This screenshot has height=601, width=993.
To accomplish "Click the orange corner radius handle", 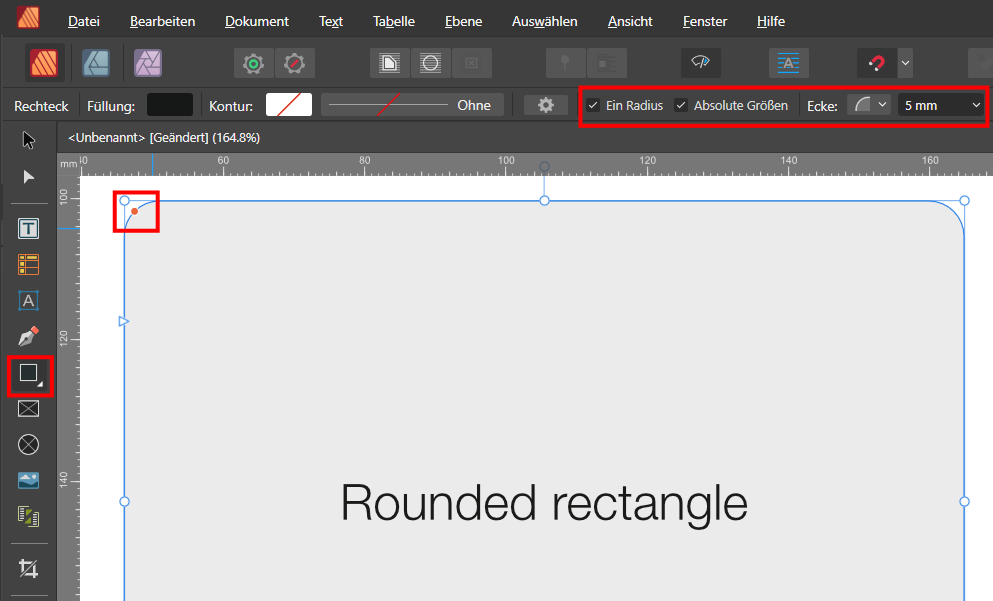I will point(134,211).
